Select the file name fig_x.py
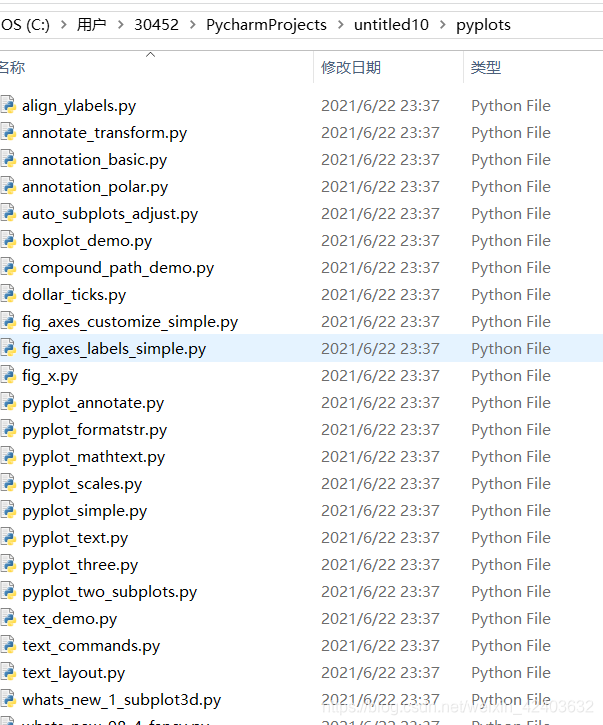The width and height of the screenshot is (603, 725). click(50, 376)
